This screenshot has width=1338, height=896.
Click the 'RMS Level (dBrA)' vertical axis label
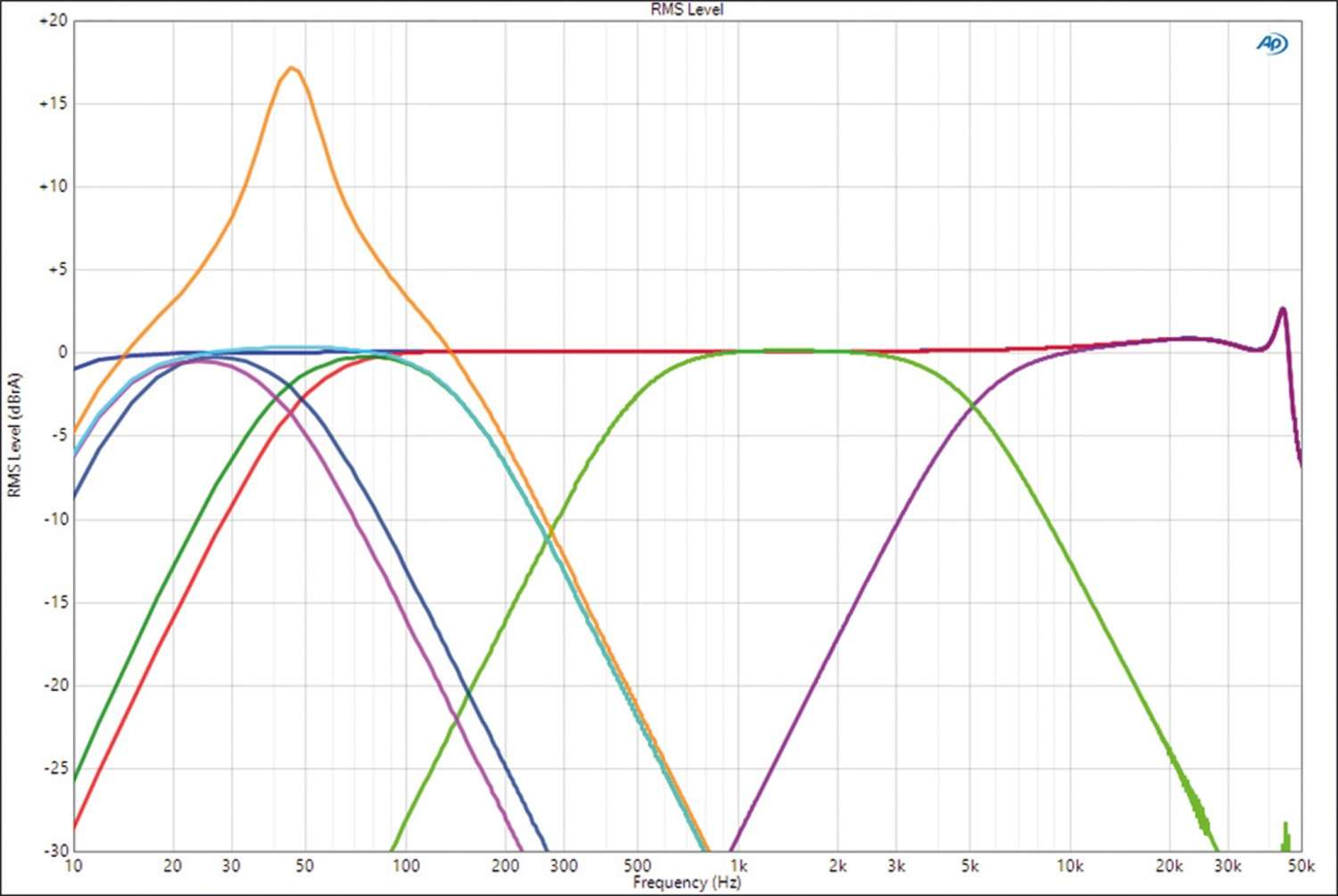(x=14, y=435)
